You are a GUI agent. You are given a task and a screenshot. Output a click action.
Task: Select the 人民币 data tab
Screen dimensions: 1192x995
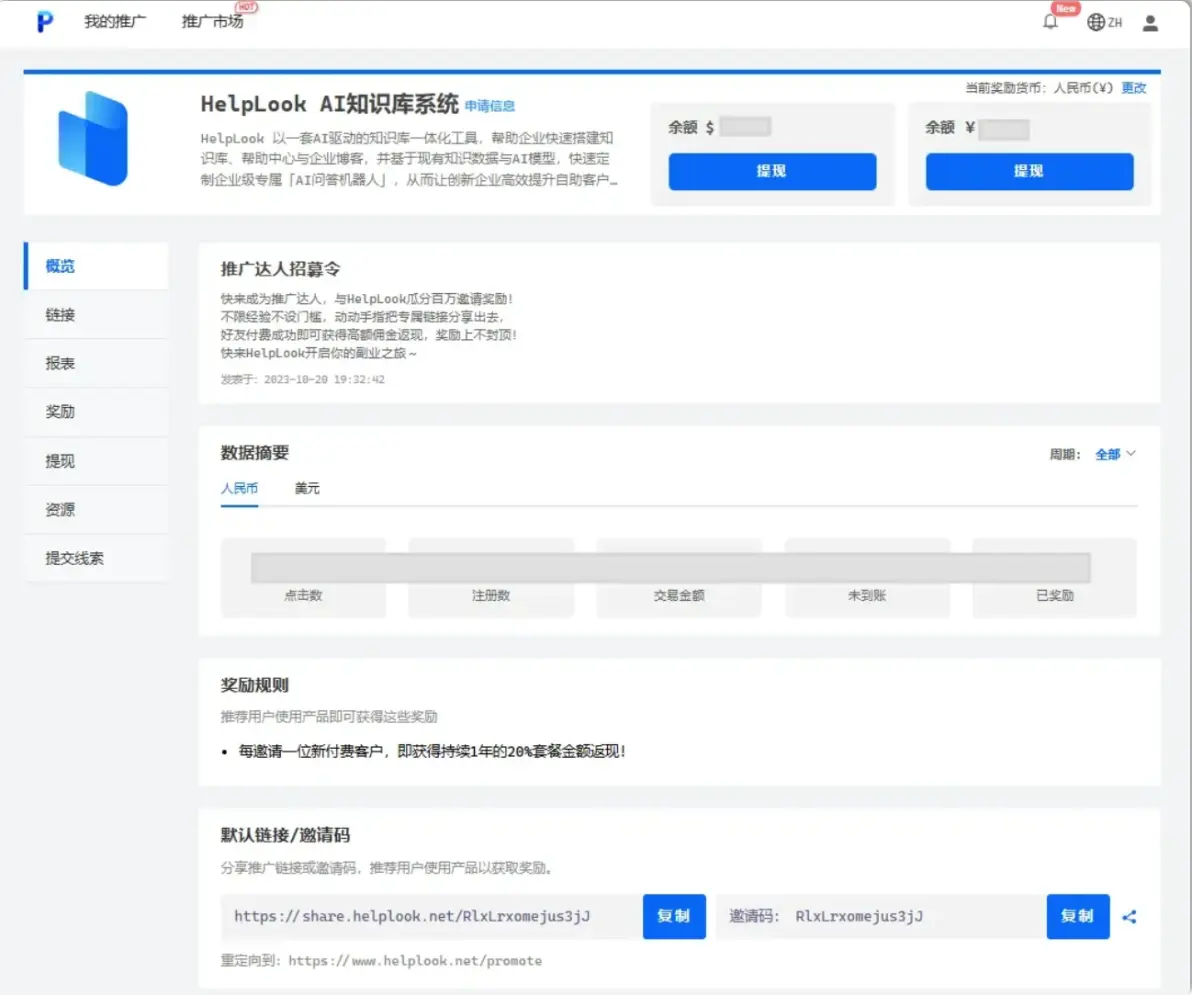(x=240, y=488)
